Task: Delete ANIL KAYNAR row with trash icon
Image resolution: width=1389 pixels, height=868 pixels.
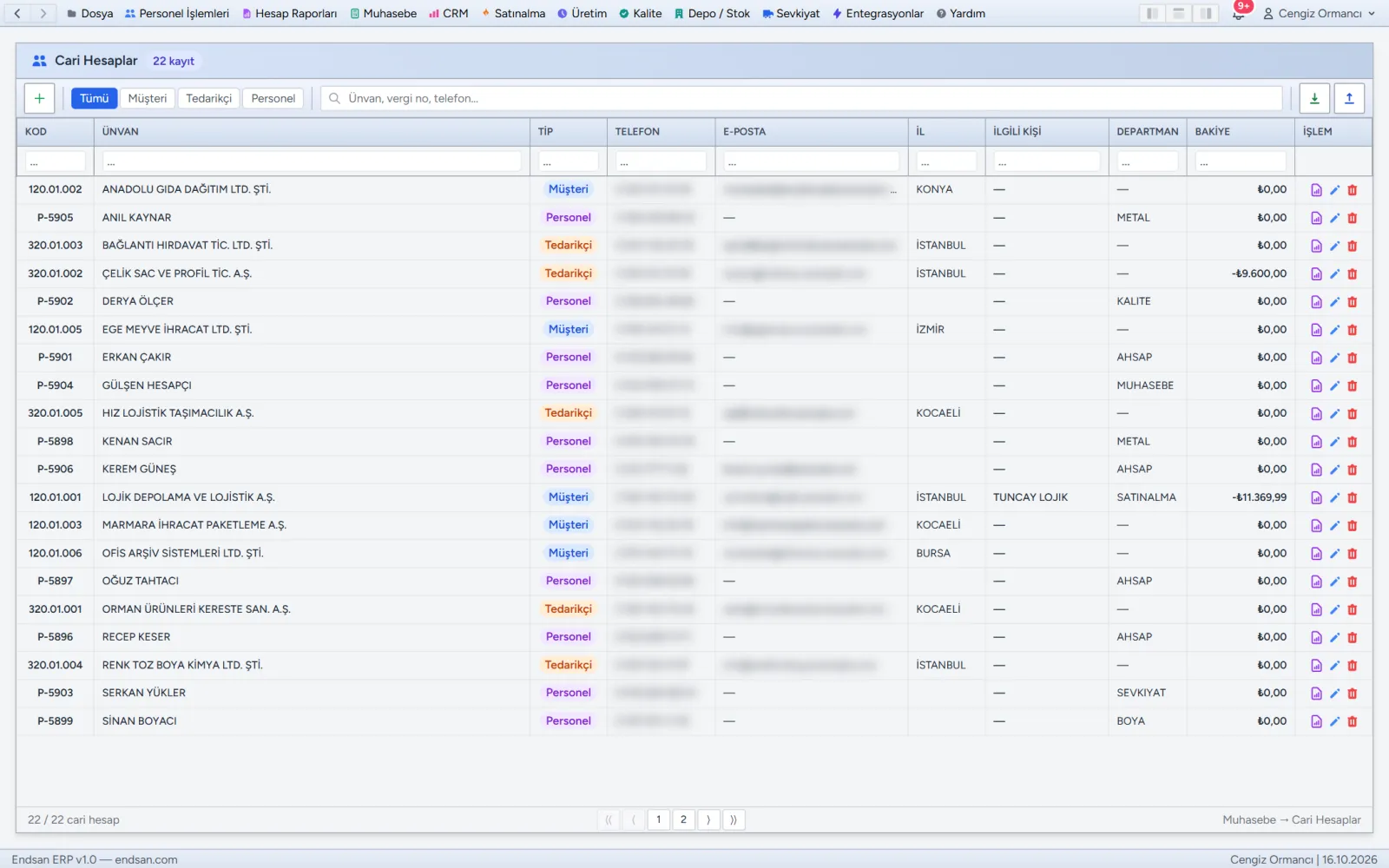Action: (x=1352, y=218)
